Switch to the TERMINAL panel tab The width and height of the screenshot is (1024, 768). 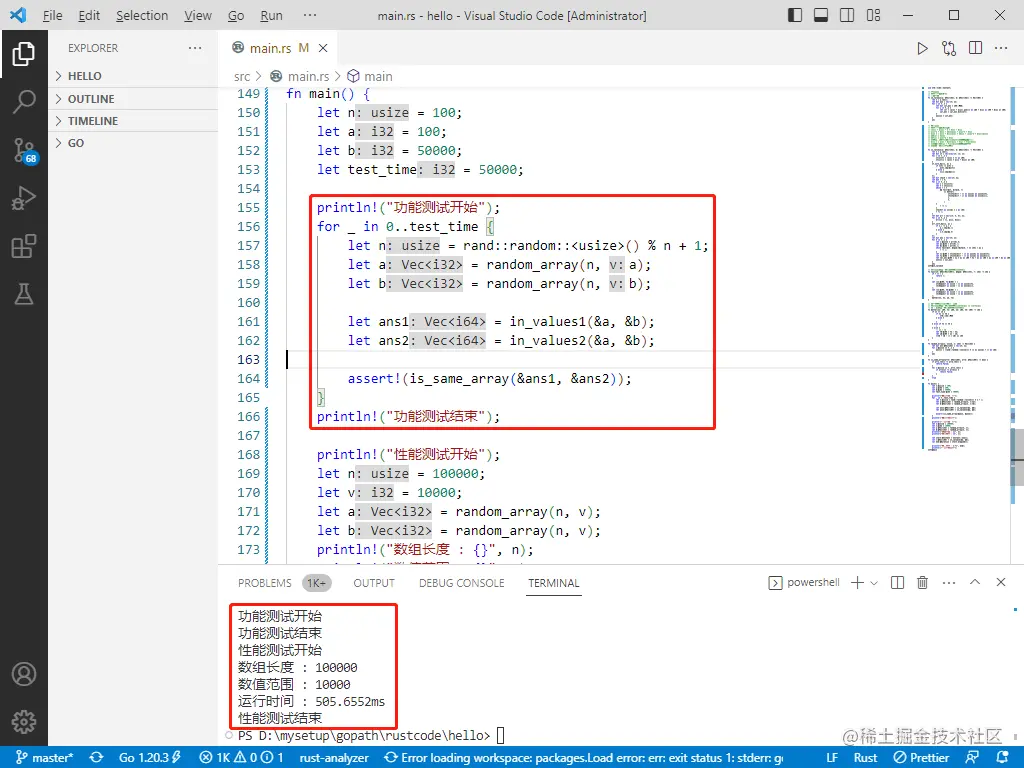554,583
